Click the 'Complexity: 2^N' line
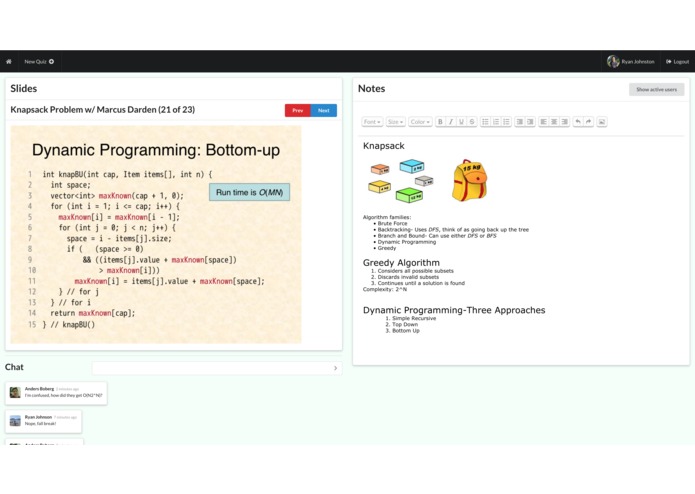 click(385, 289)
